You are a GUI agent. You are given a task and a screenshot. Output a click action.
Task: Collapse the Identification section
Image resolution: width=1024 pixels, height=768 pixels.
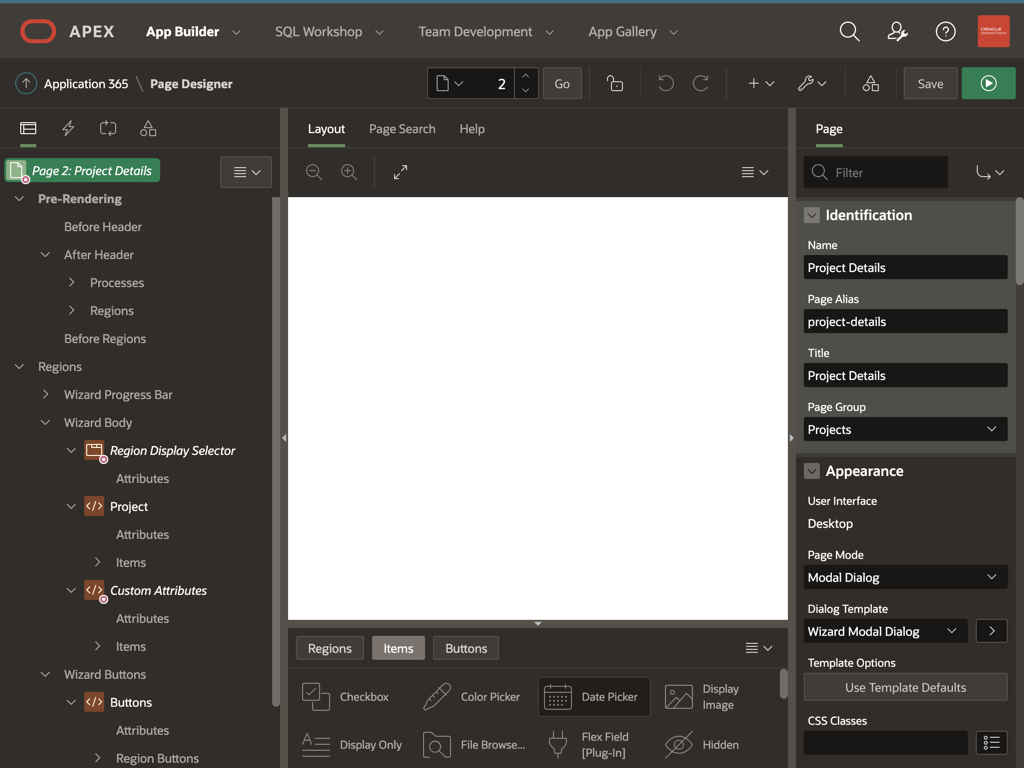click(x=812, y=215)
